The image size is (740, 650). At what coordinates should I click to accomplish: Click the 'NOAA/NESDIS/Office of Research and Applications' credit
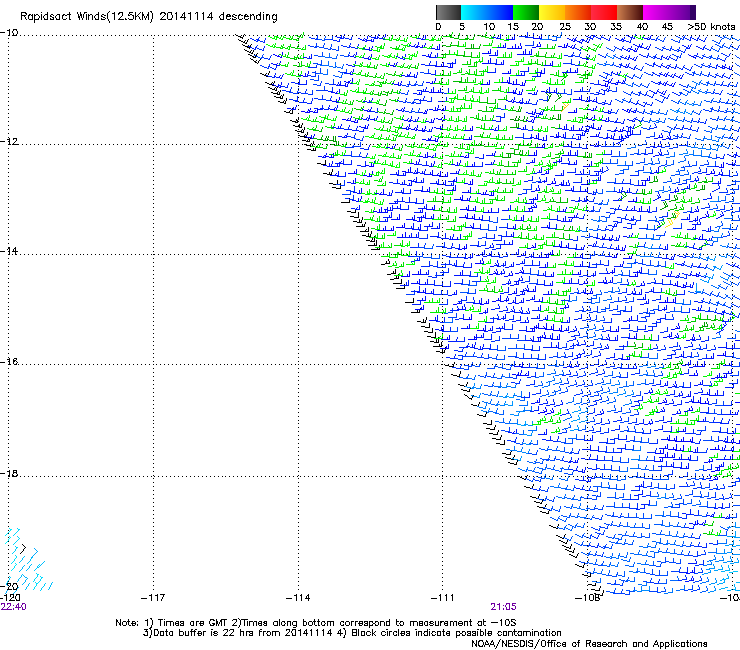(x=589, y=644)
